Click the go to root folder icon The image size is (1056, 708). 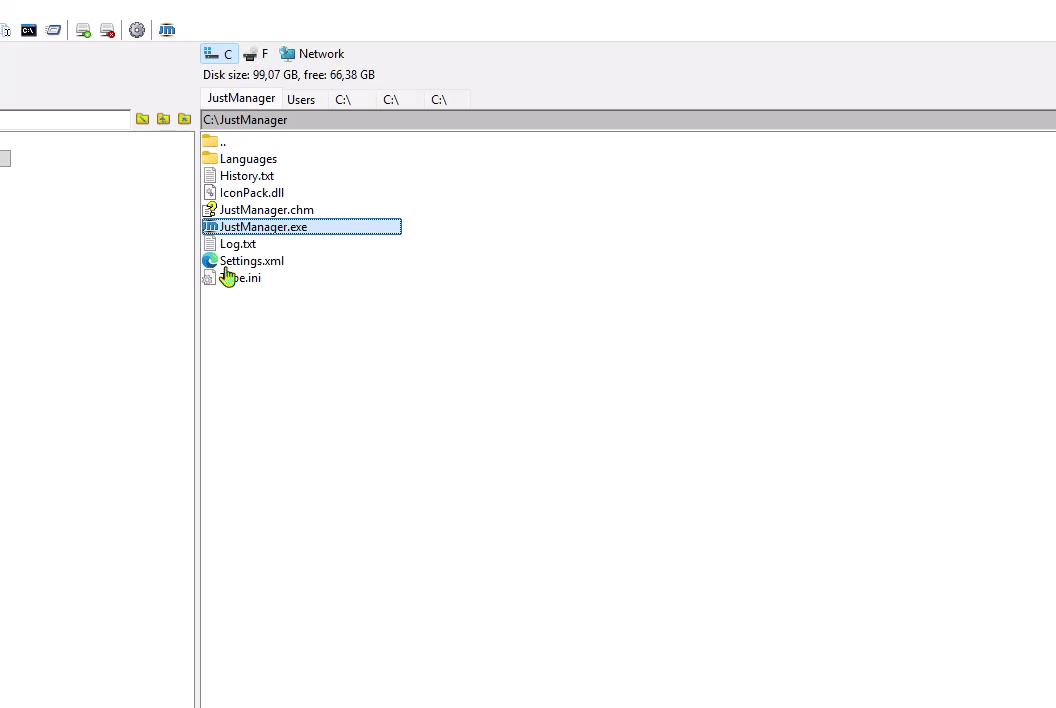(x=142, y=119)
